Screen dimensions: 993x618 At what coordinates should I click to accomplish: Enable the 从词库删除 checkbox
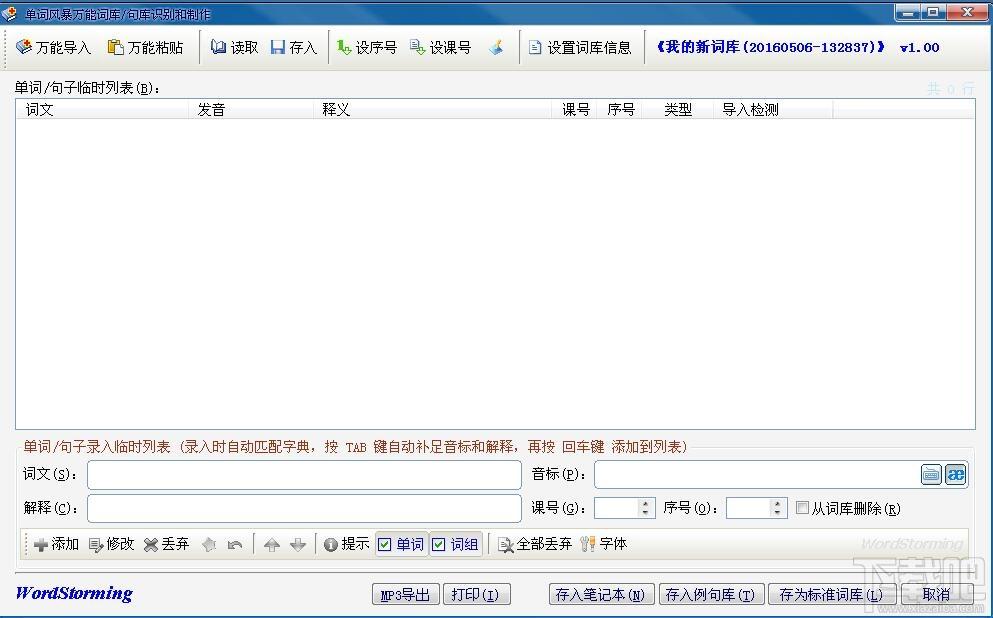tap(802, 508)
